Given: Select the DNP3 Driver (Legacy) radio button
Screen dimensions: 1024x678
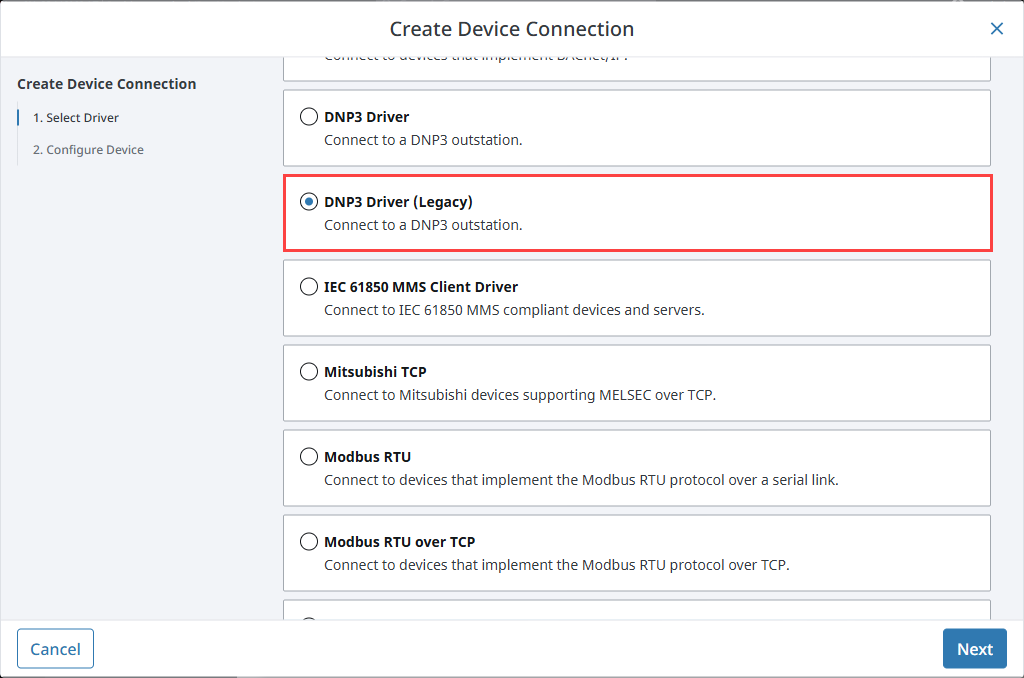Looking at the screenshot, I should coord(309,201).
